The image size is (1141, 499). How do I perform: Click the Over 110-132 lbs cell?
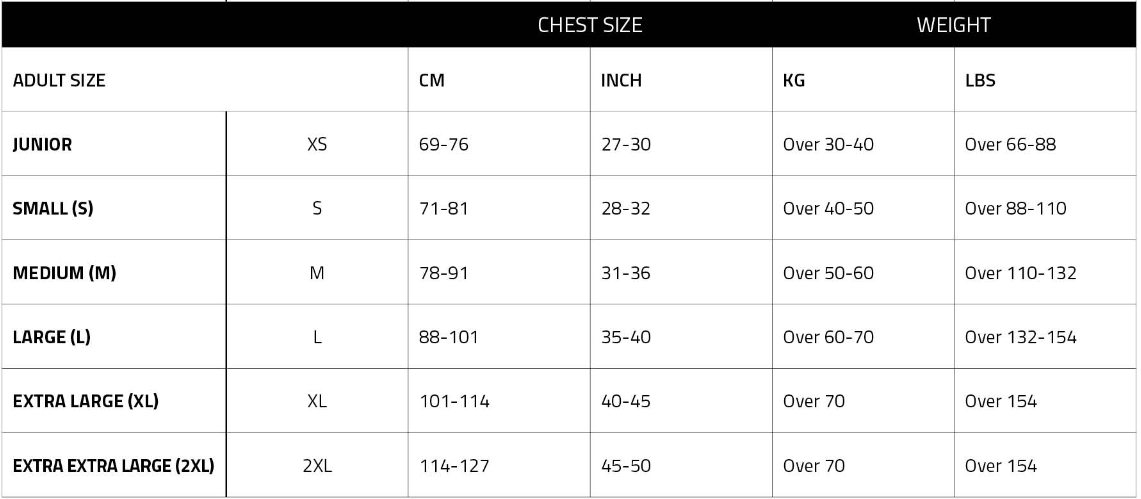[x=1021, y=273]
